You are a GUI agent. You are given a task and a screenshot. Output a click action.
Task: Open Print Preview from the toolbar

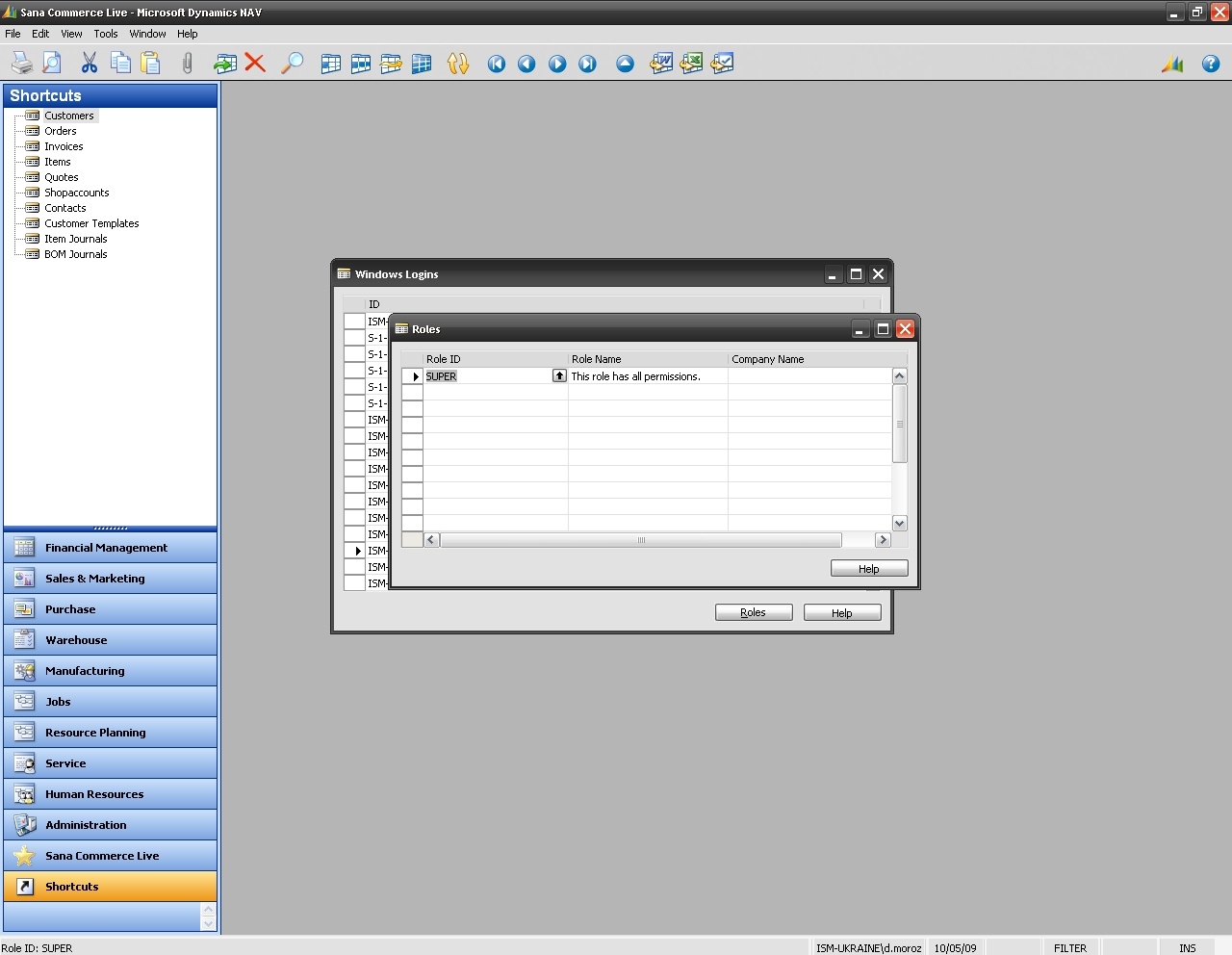point(52,64)
